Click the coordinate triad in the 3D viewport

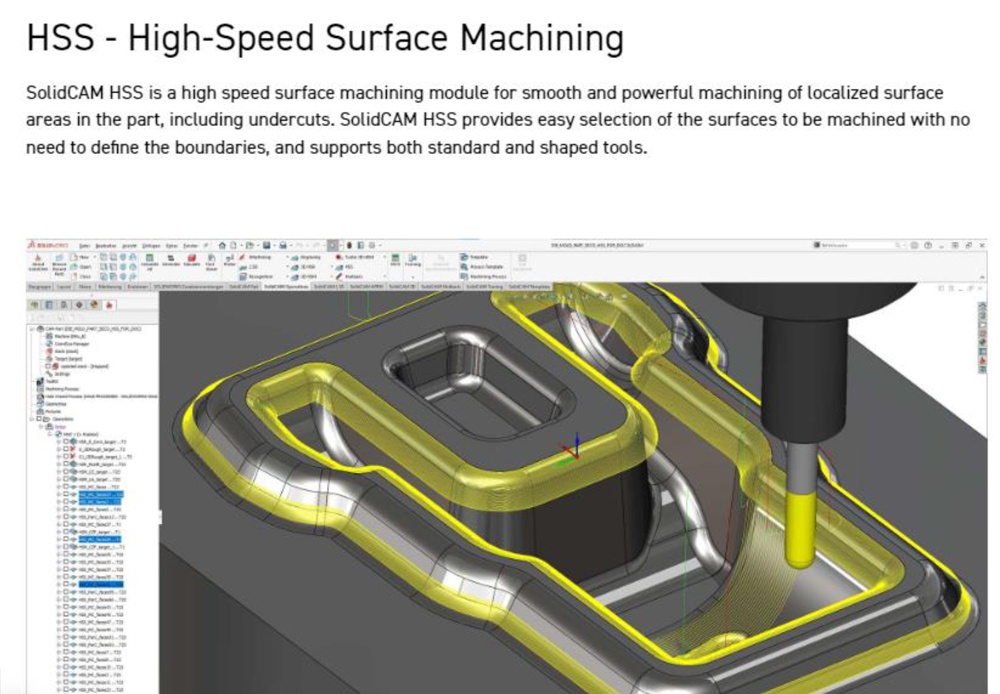[x=571, y=450]
